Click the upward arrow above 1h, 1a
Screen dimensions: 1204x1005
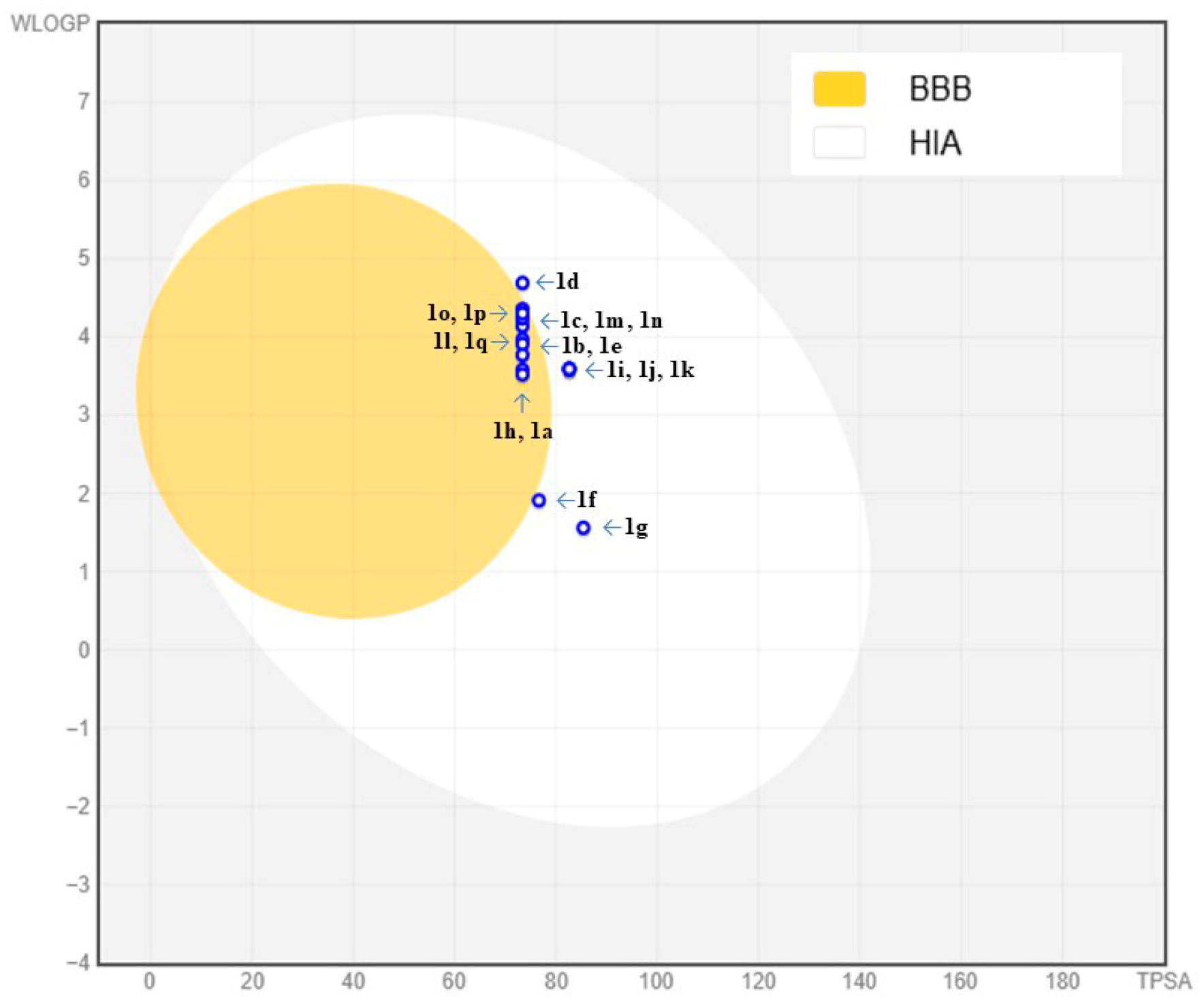522,404
